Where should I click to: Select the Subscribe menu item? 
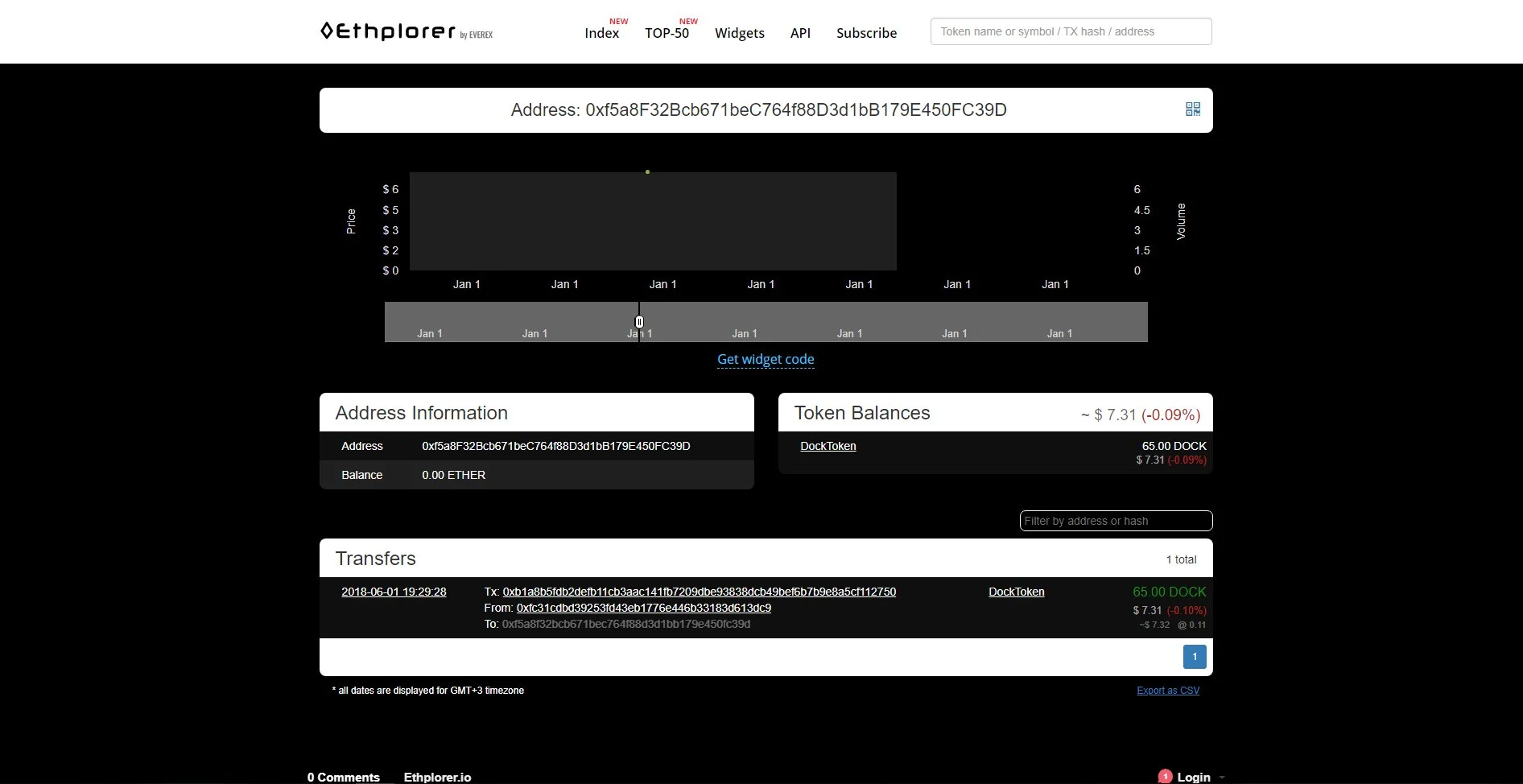coord(866,33)
